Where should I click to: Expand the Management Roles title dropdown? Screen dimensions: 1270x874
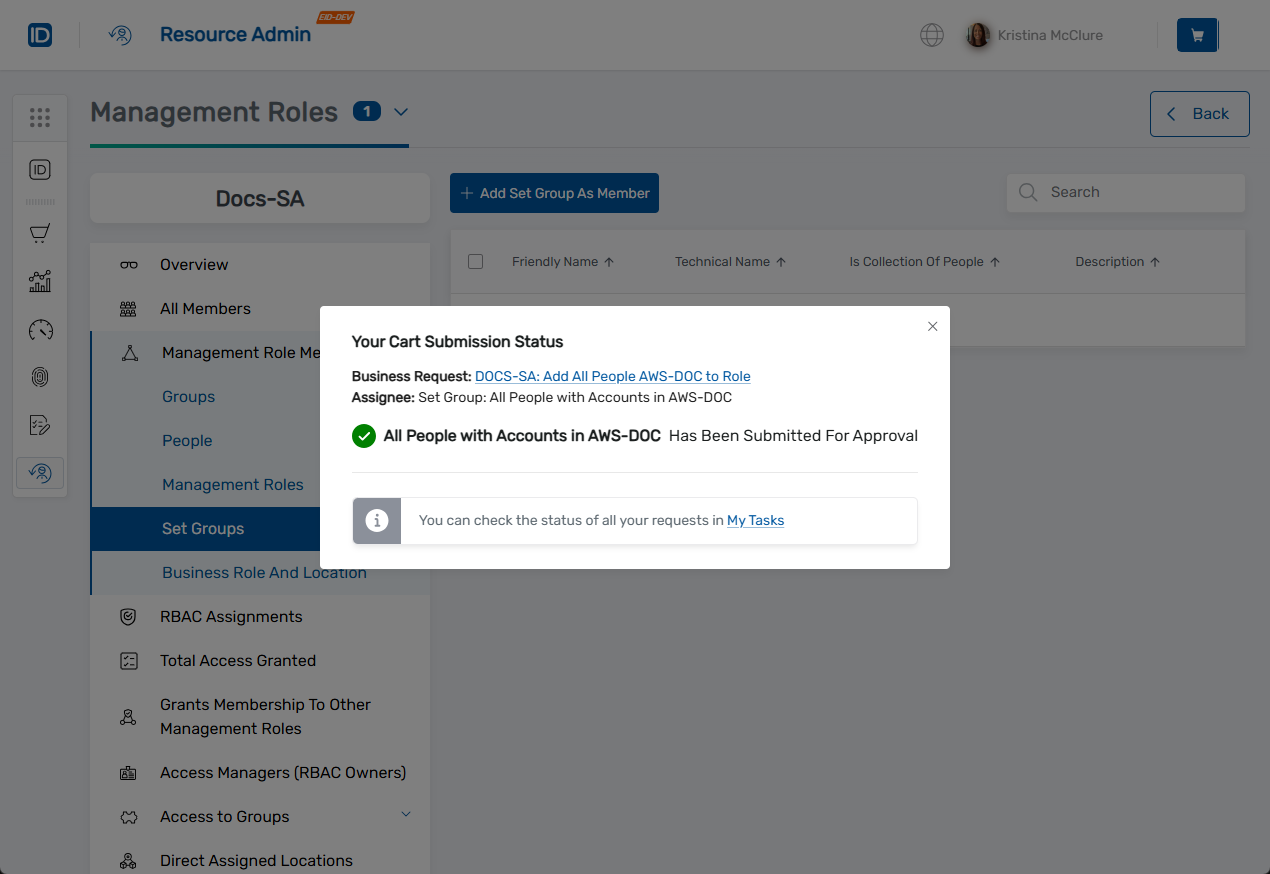coord(401,113)
